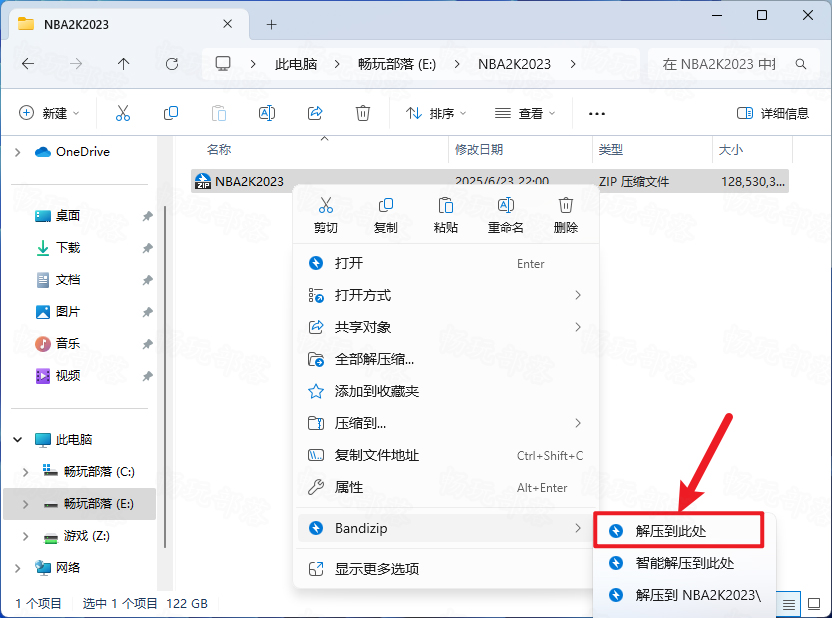832x618 pixels.
Task: Click the NBA2K2023 ZIP file icon
Action: click(x=203, y=181)
